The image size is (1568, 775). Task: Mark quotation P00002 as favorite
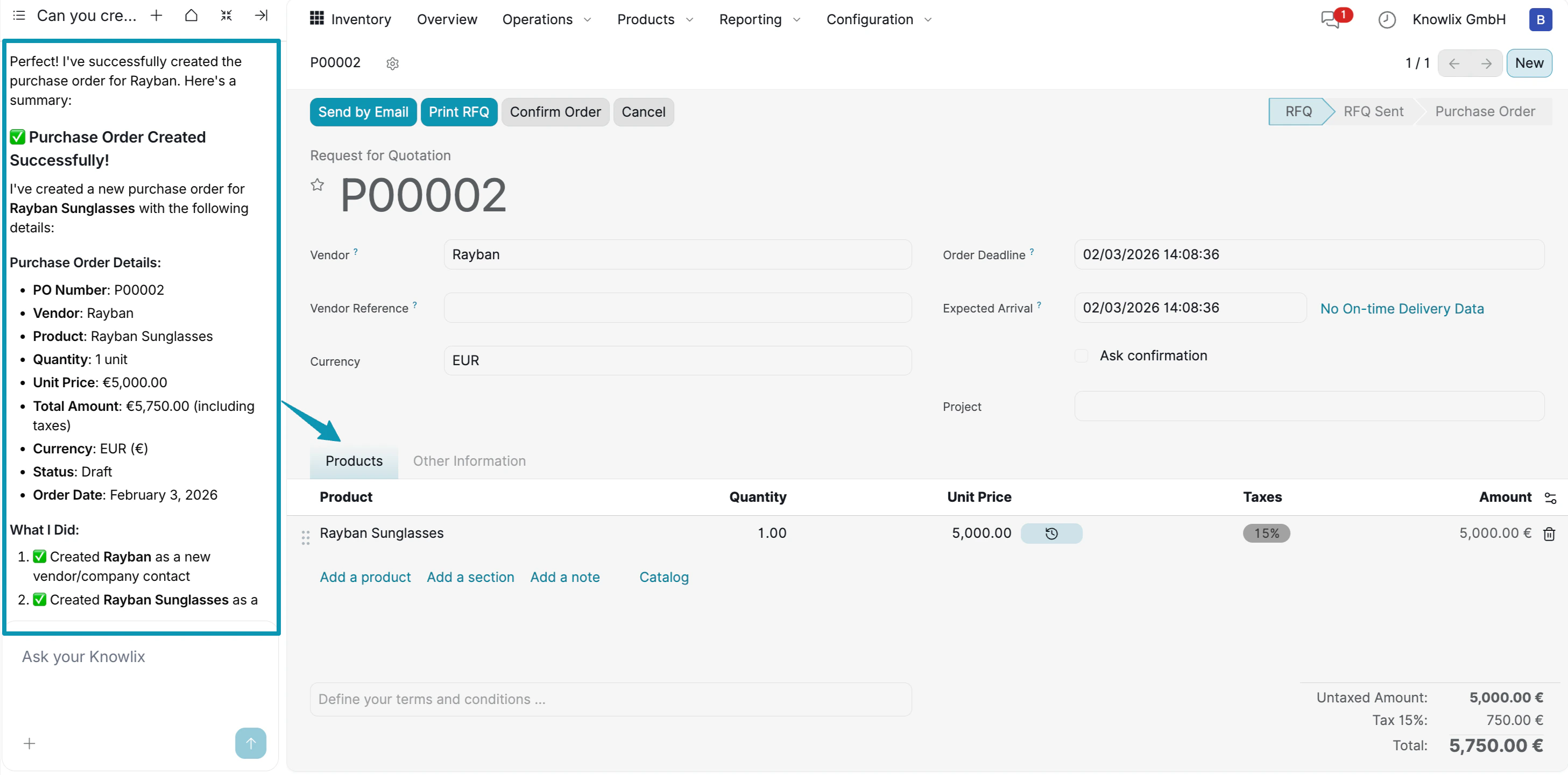pyautogui.click(x=317, y=184)
